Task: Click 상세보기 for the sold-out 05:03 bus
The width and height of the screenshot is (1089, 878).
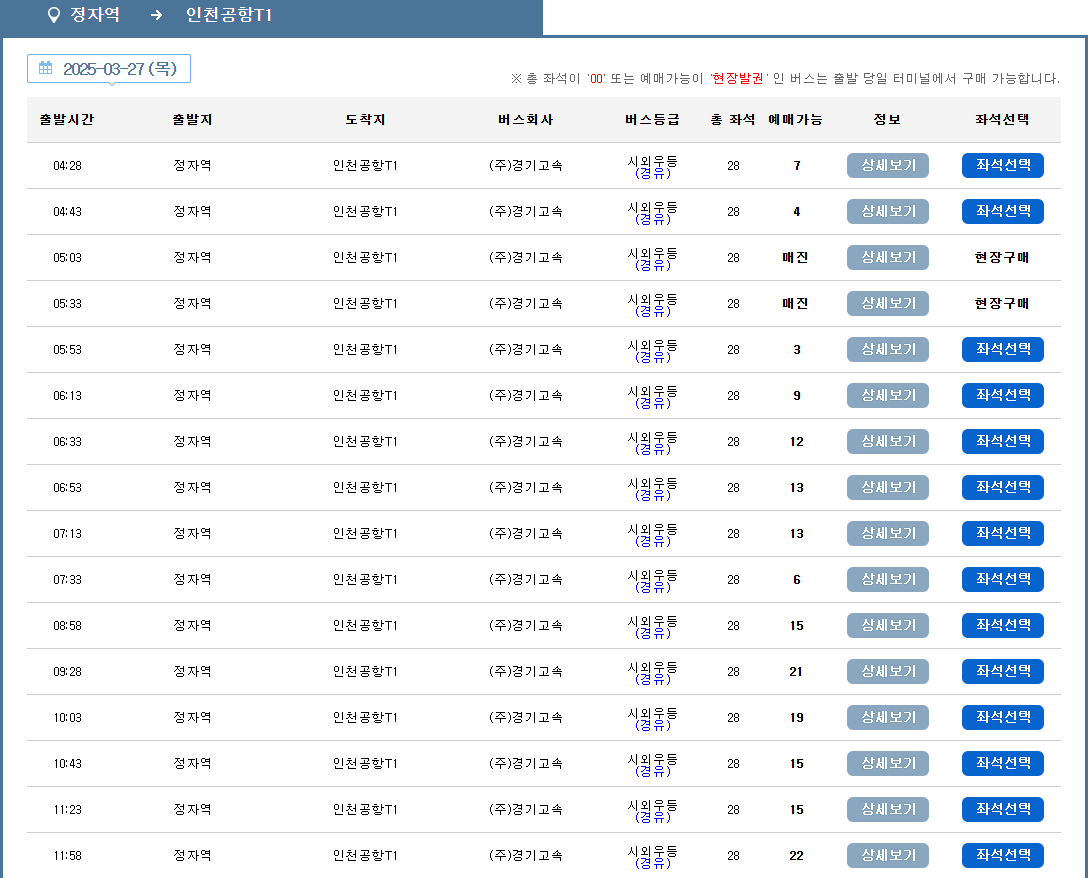Action: 887,257
